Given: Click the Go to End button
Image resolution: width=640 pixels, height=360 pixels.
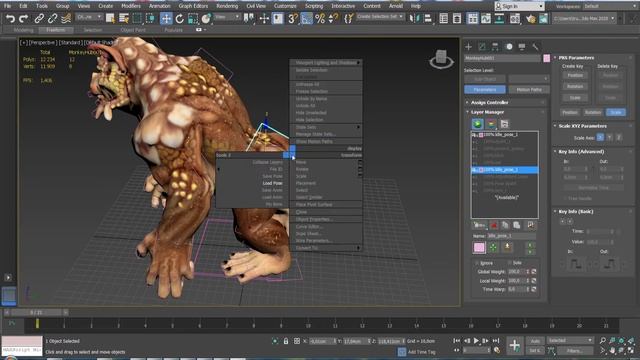Looking at the screenshot, I should (x=496, y=341).
